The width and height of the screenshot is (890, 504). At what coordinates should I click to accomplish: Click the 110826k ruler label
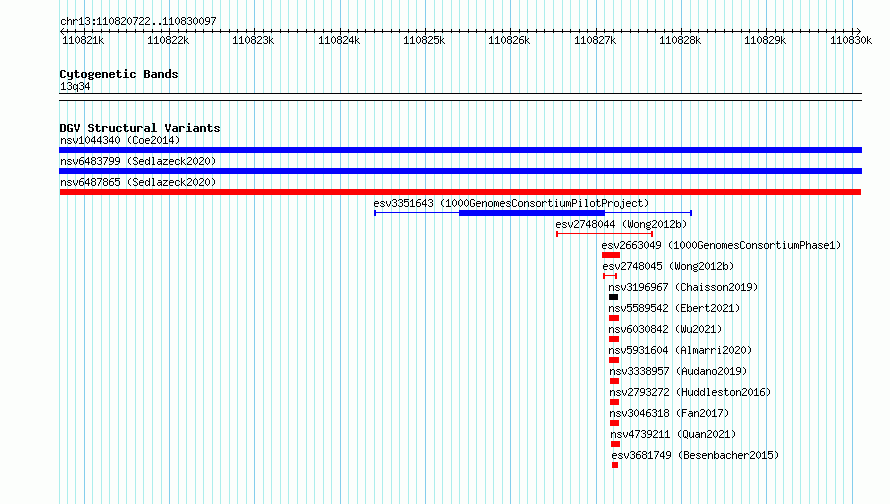(509, 40)
